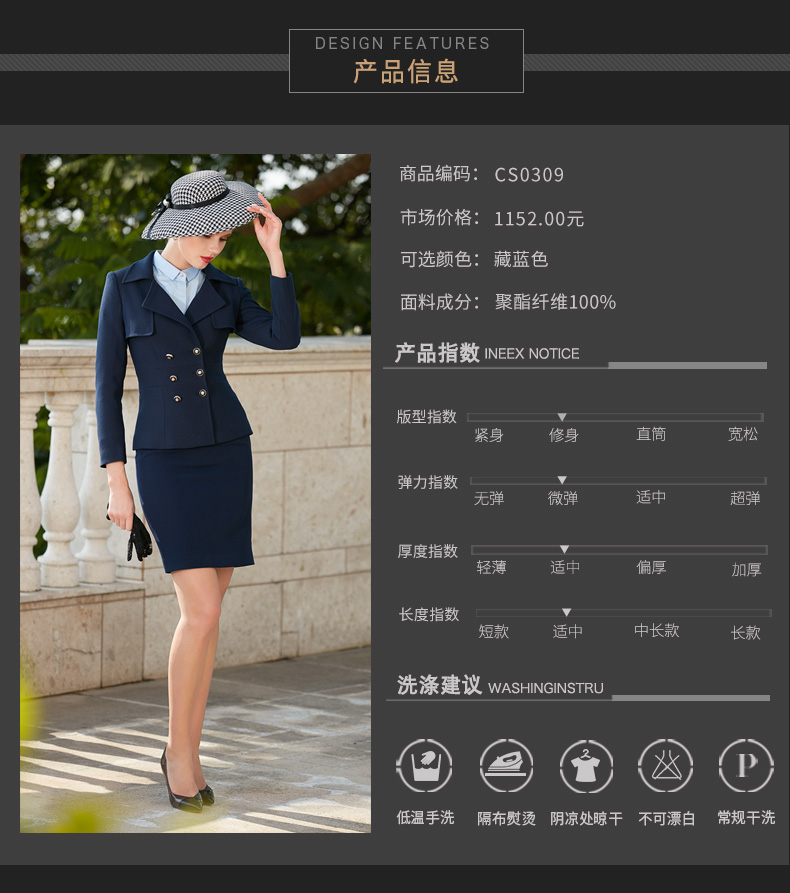Click the 长款 length label
Screen dimensions: 790x893
click(x=746, y=633)
